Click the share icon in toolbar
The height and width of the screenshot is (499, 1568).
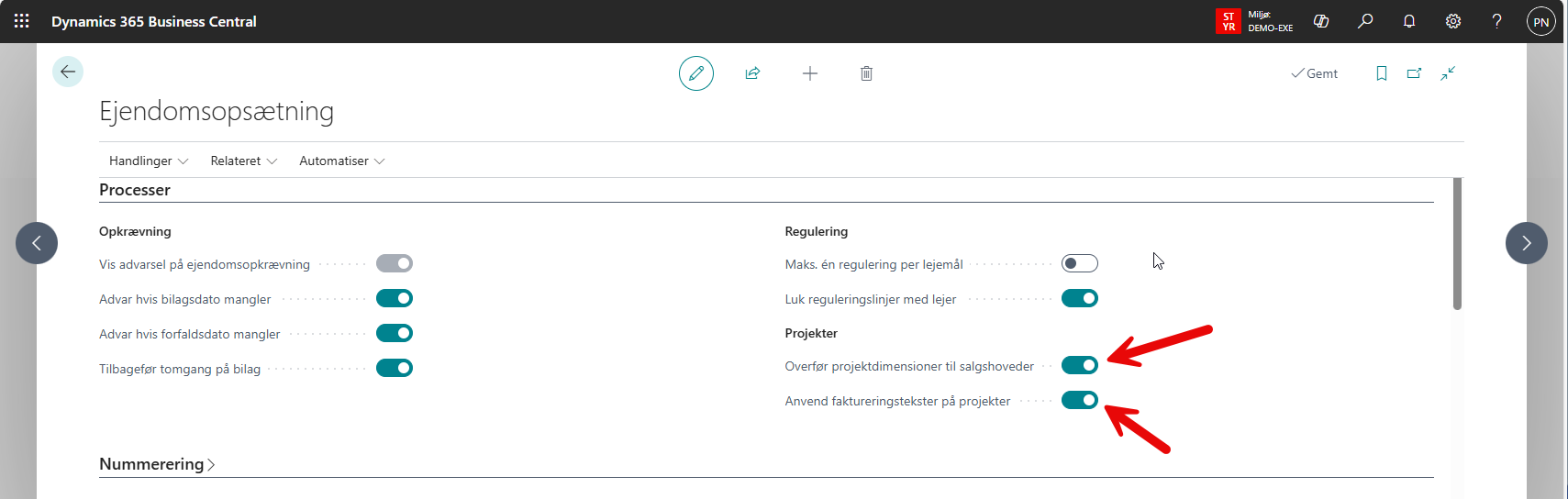point(752,73)
